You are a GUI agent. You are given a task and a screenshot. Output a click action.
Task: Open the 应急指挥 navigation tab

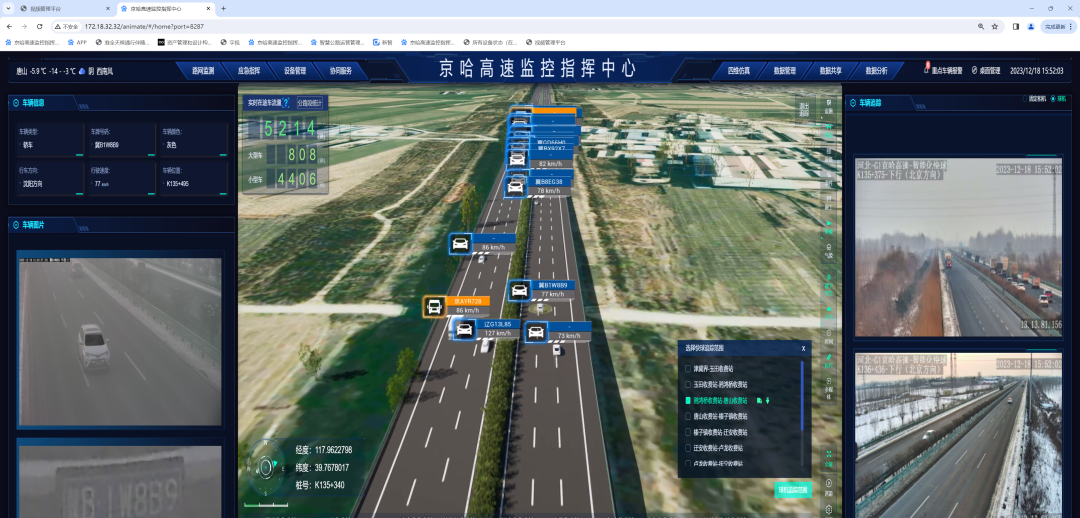pyautogui.click(x=249, y=70)
